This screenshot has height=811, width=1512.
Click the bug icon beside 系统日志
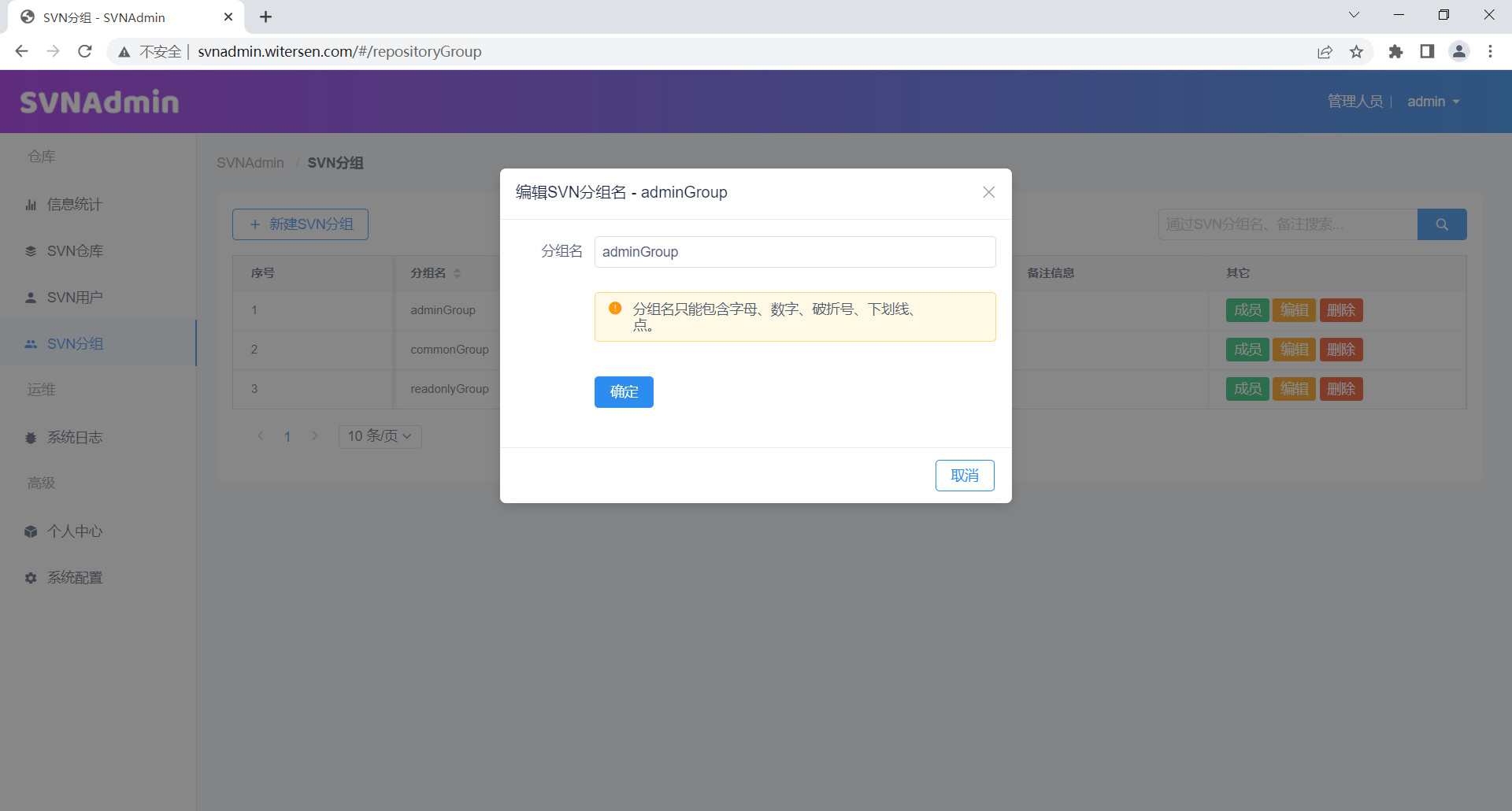point(31,438)
